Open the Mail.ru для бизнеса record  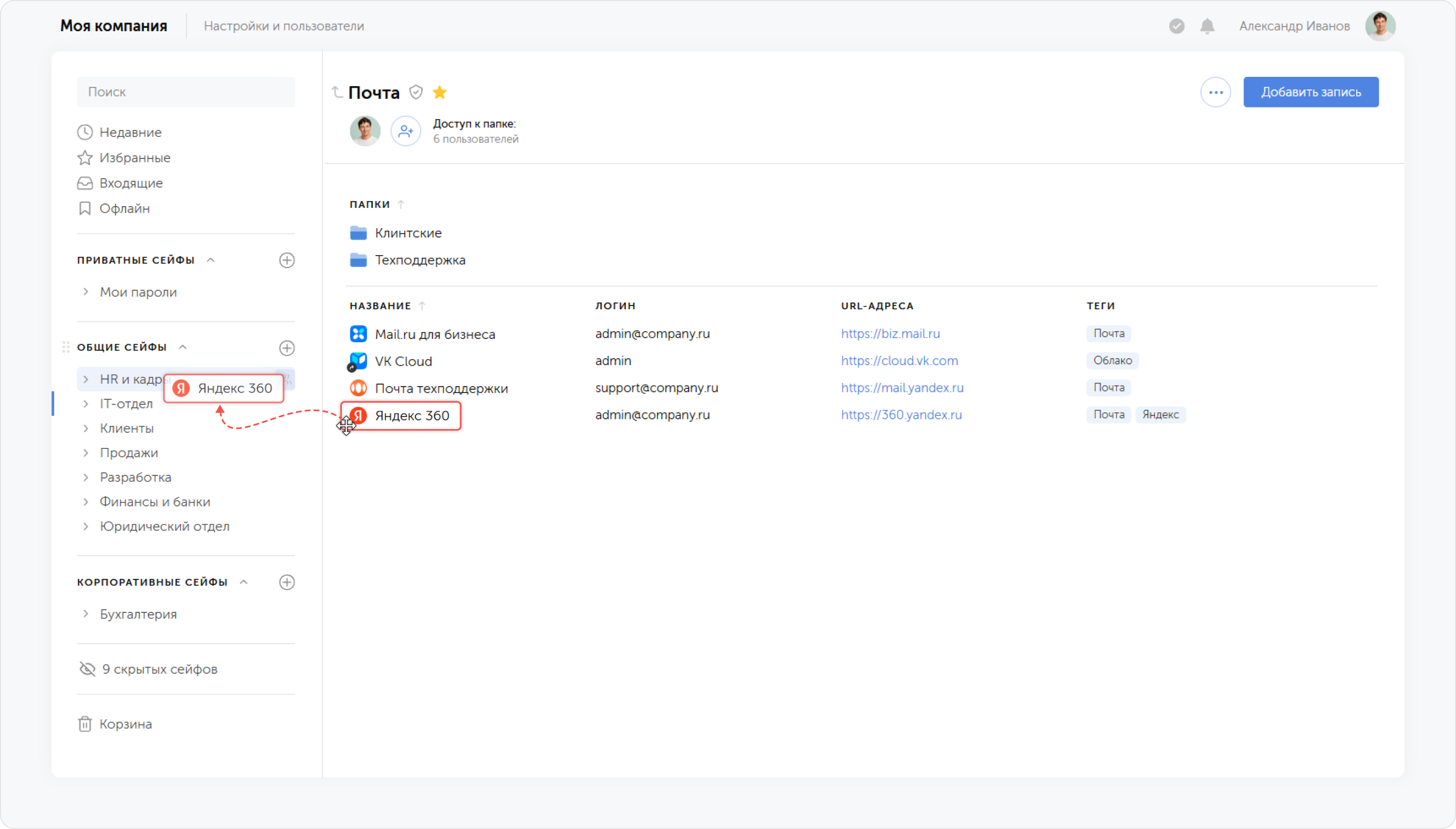point(422,334)
